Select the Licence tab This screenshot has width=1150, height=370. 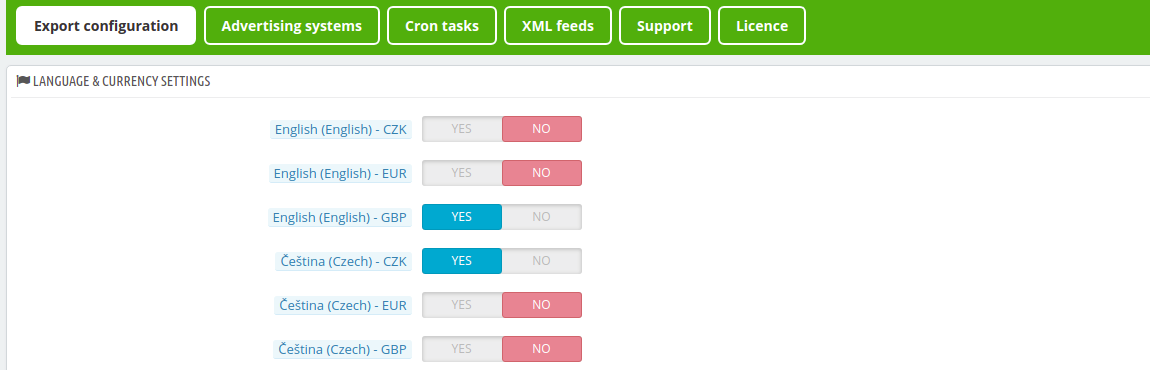762,26
